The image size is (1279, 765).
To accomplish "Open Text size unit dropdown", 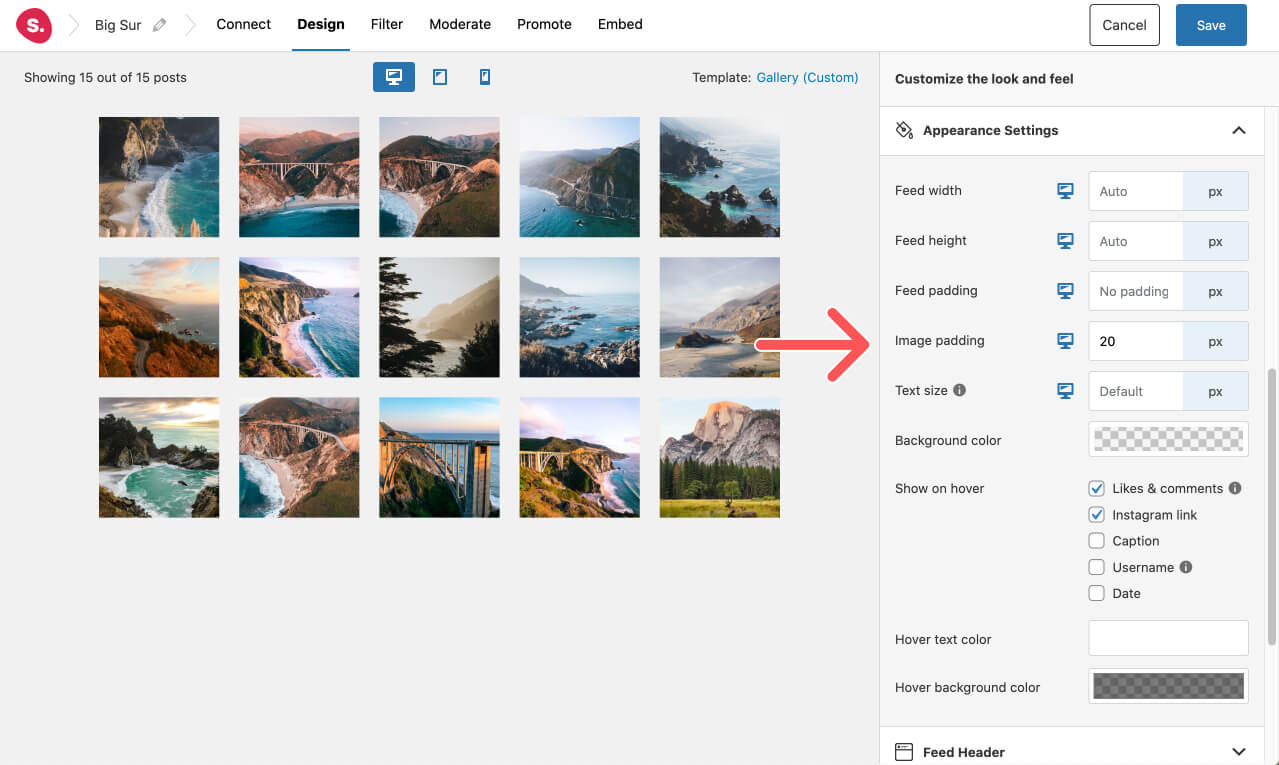I will pyautogui.click(x=1216, y=391).
